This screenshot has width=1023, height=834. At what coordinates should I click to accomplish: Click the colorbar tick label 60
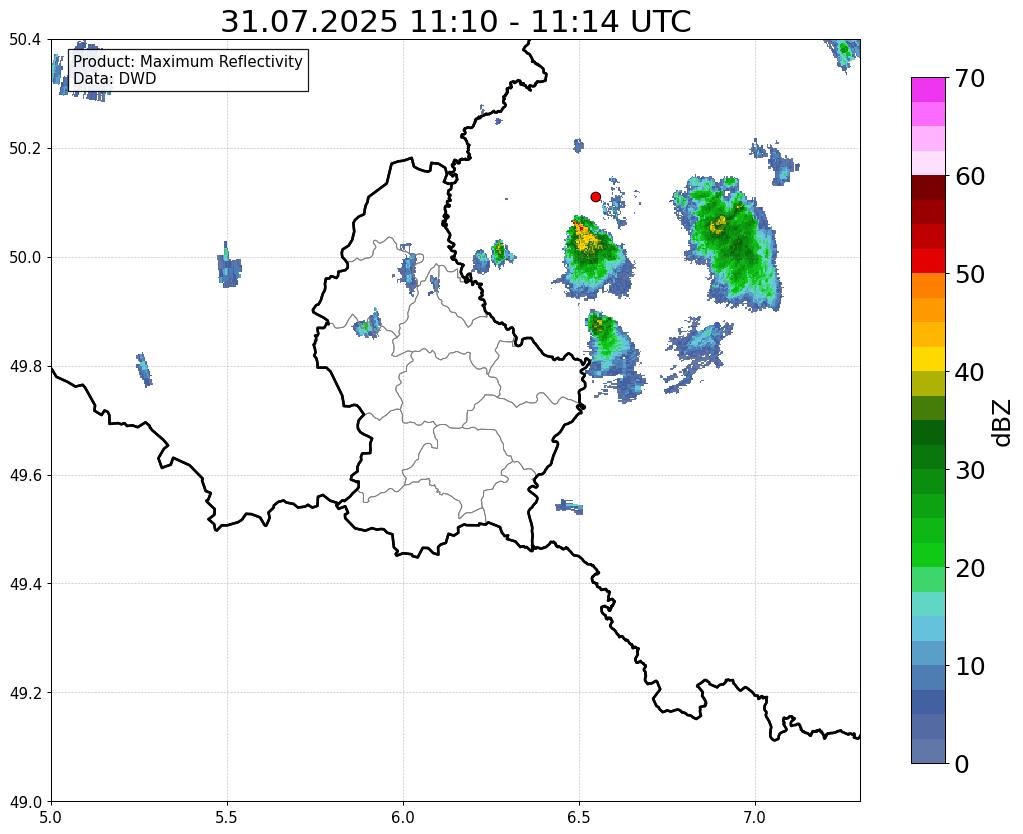coord(970,176)
